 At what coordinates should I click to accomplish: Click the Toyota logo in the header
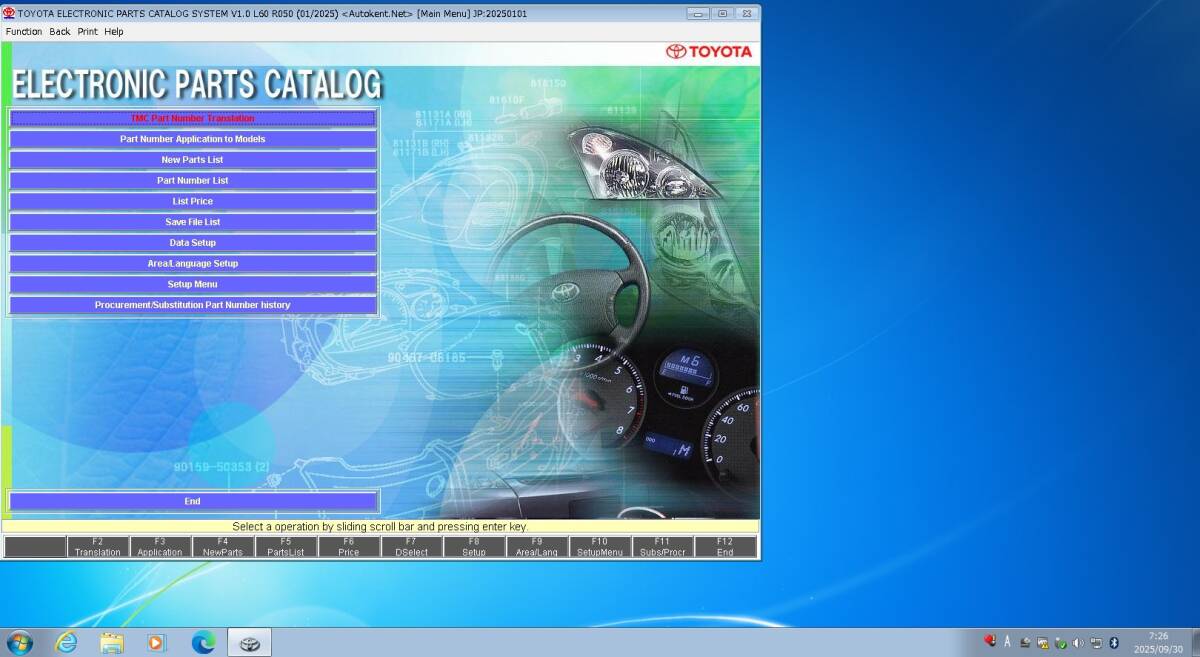[x=709, y=52]
